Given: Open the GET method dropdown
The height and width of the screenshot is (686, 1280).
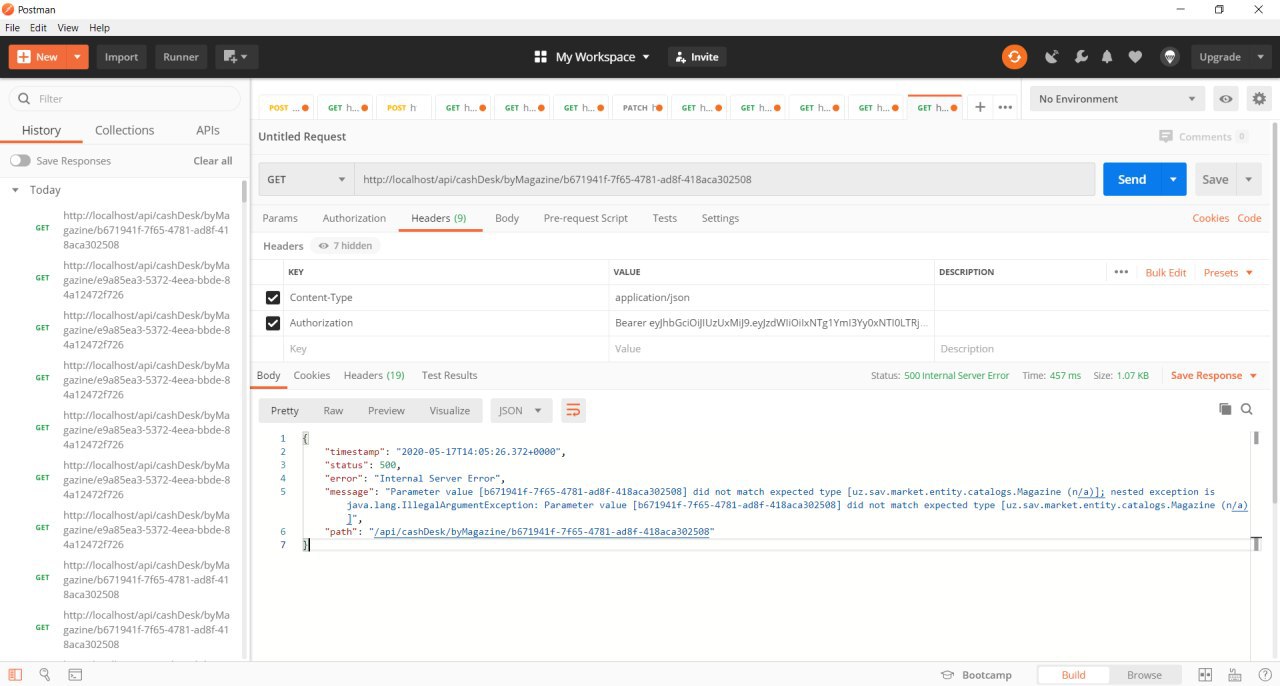Looking at the screenshot, I should (305, 179).
